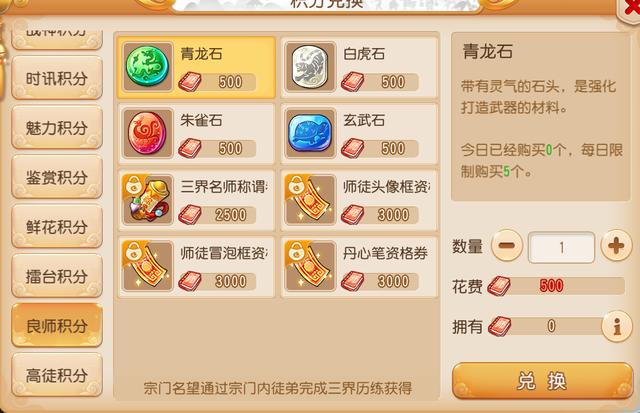Select the 丹心笔资格券 ticket icon

coord(310,266)
